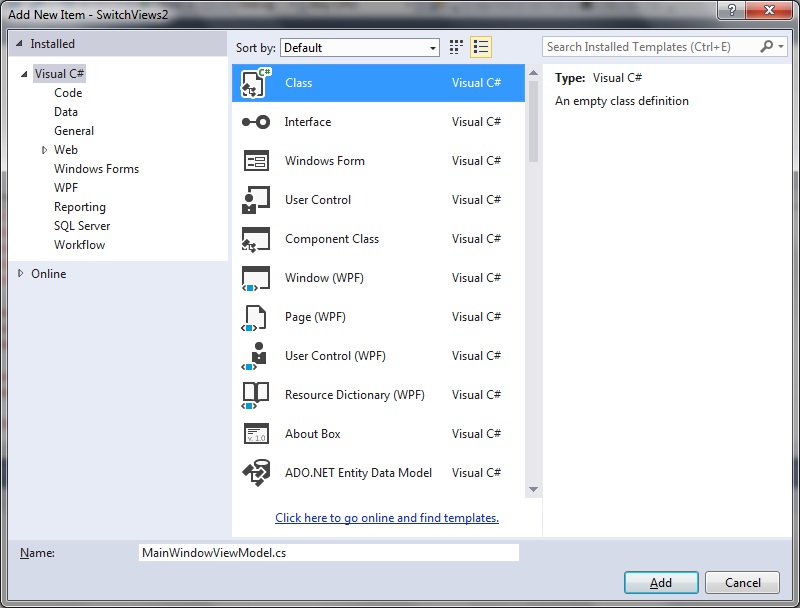Click the "About Box" template name

pyautogui.click(x=312, y=434)
